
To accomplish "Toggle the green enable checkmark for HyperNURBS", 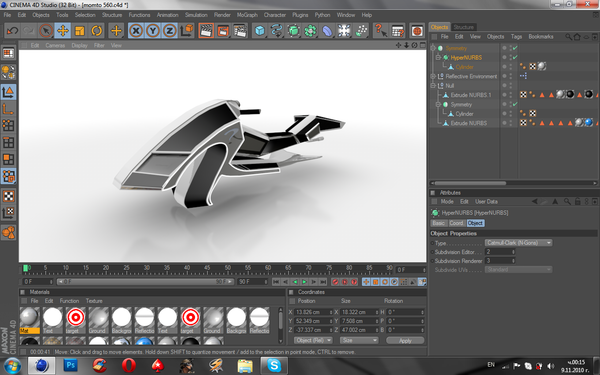I will pos(515,57).
